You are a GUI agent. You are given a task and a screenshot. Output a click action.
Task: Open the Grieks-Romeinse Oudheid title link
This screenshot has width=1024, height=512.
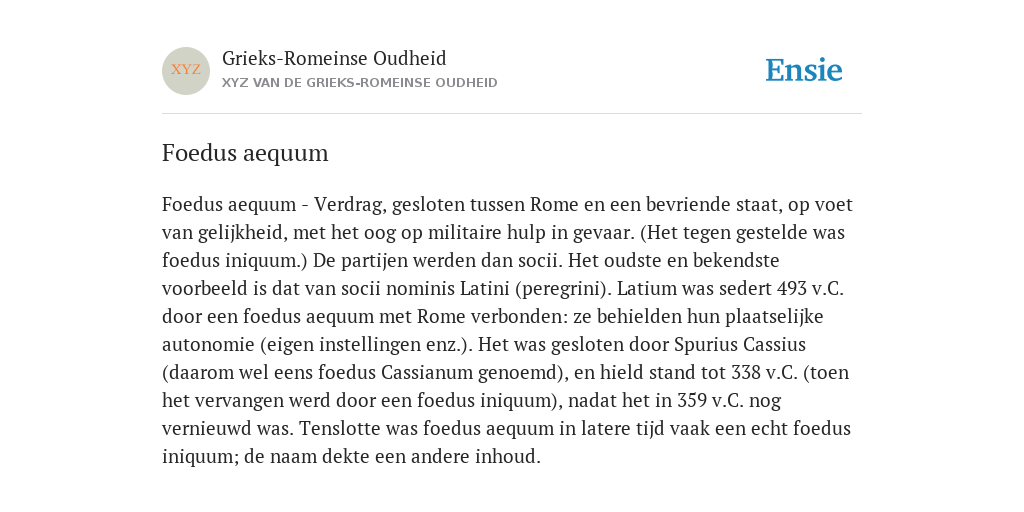(x=334, y=59)
